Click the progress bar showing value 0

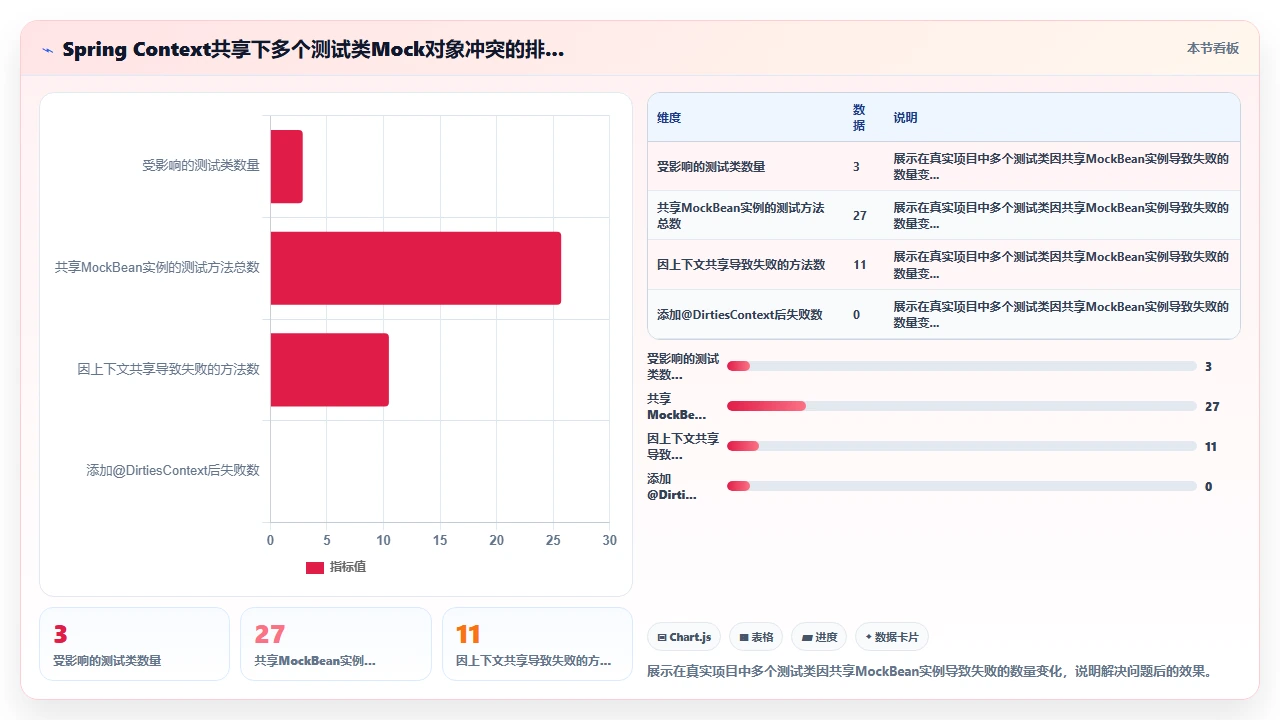pyautogui.click(x=961, y=486)
